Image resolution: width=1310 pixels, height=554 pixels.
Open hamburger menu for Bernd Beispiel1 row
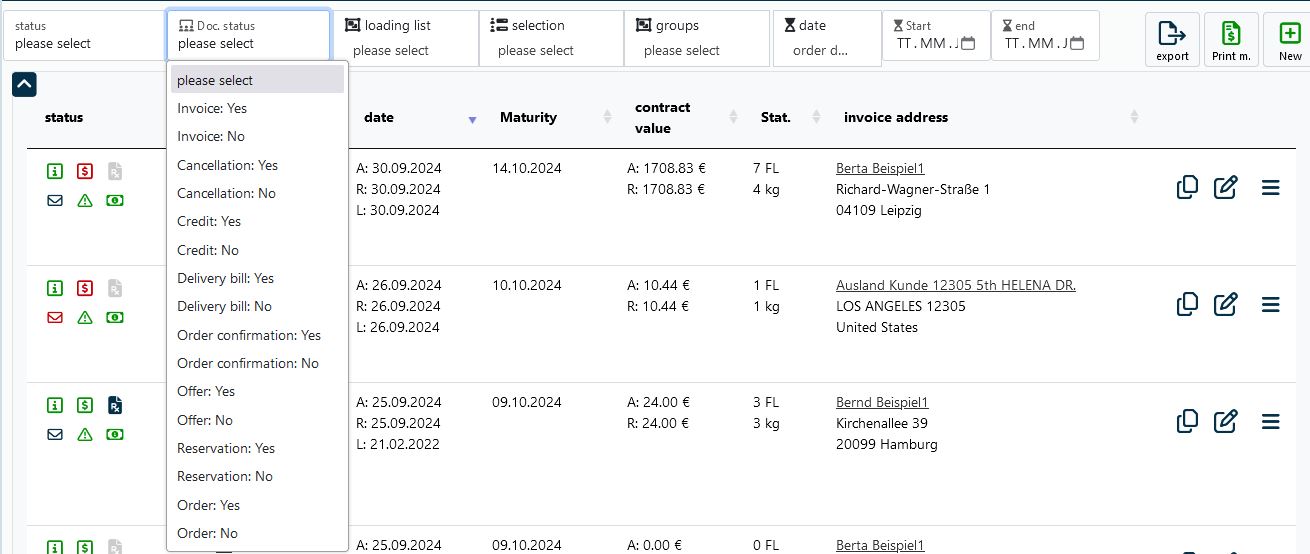click(1270, 421)
